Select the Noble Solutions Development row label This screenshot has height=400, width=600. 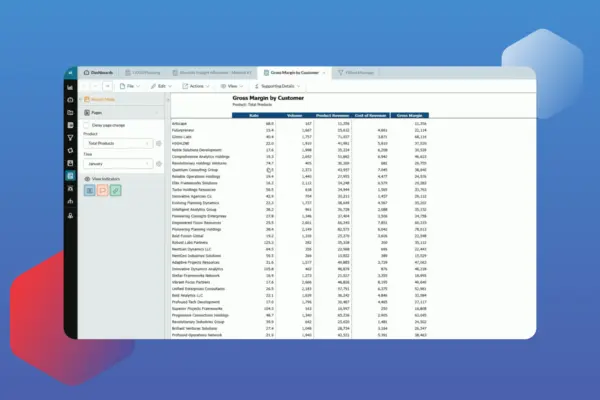[x=197, y=150]
